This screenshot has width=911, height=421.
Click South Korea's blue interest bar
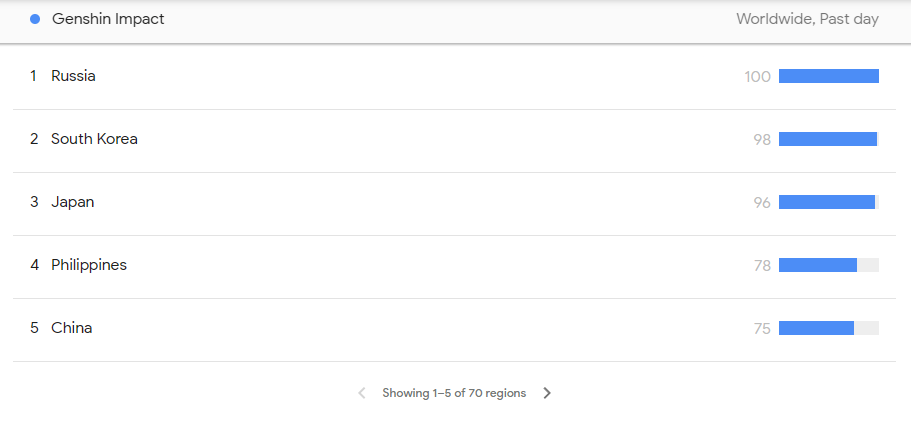pyautogui.click(x=827, y=139)
